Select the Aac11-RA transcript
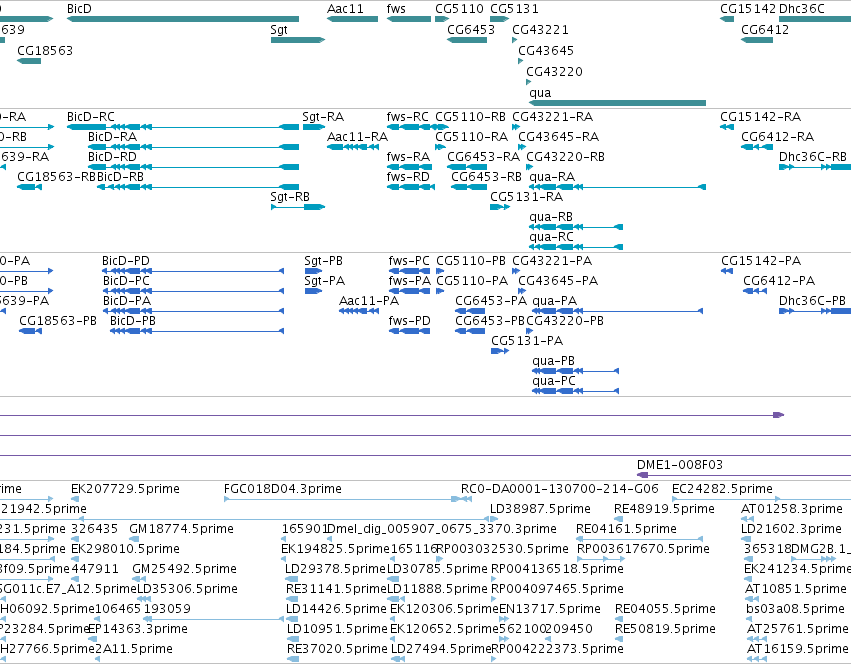The height and width of the screenshot is (664, 851). pyautogui.click(x=352, y=147)
